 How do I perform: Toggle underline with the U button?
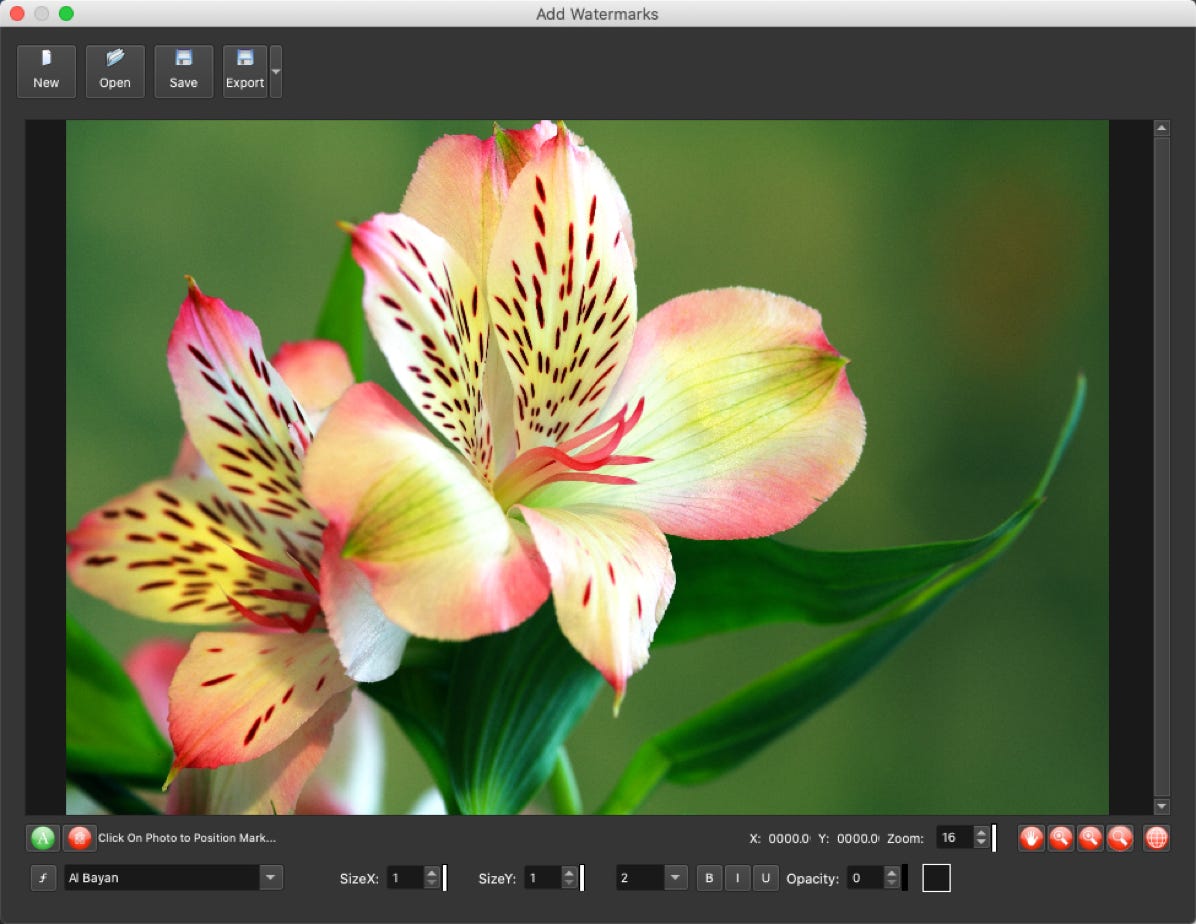pyautogui.click(x=765, y=878)
